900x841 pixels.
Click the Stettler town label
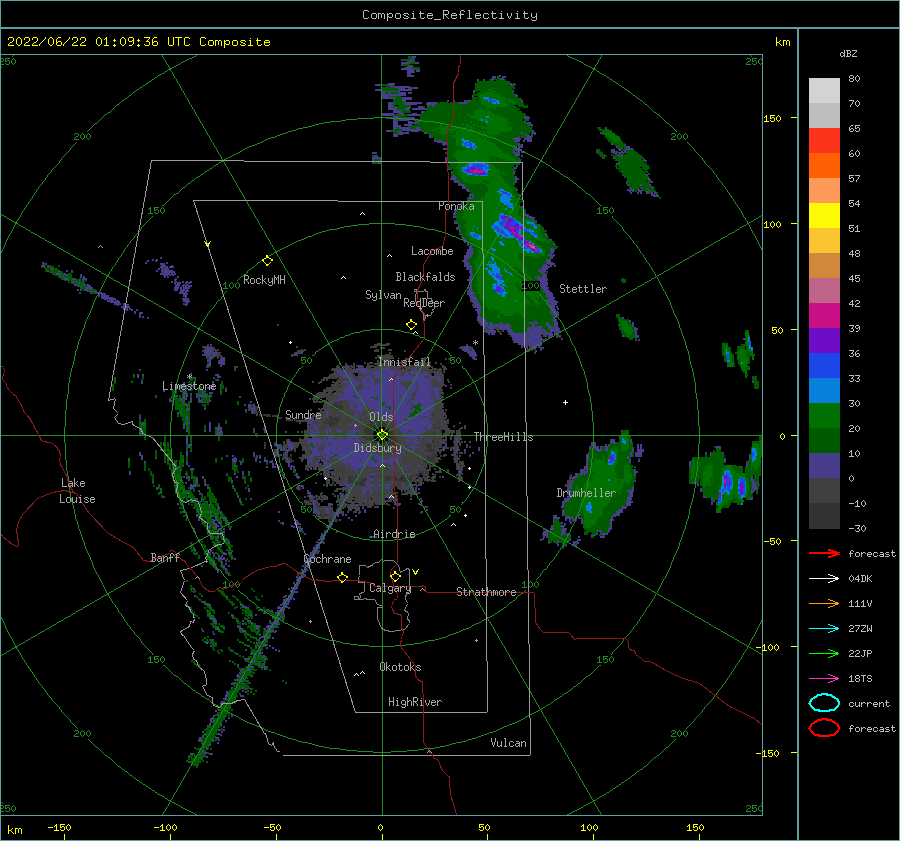(583, 289)
